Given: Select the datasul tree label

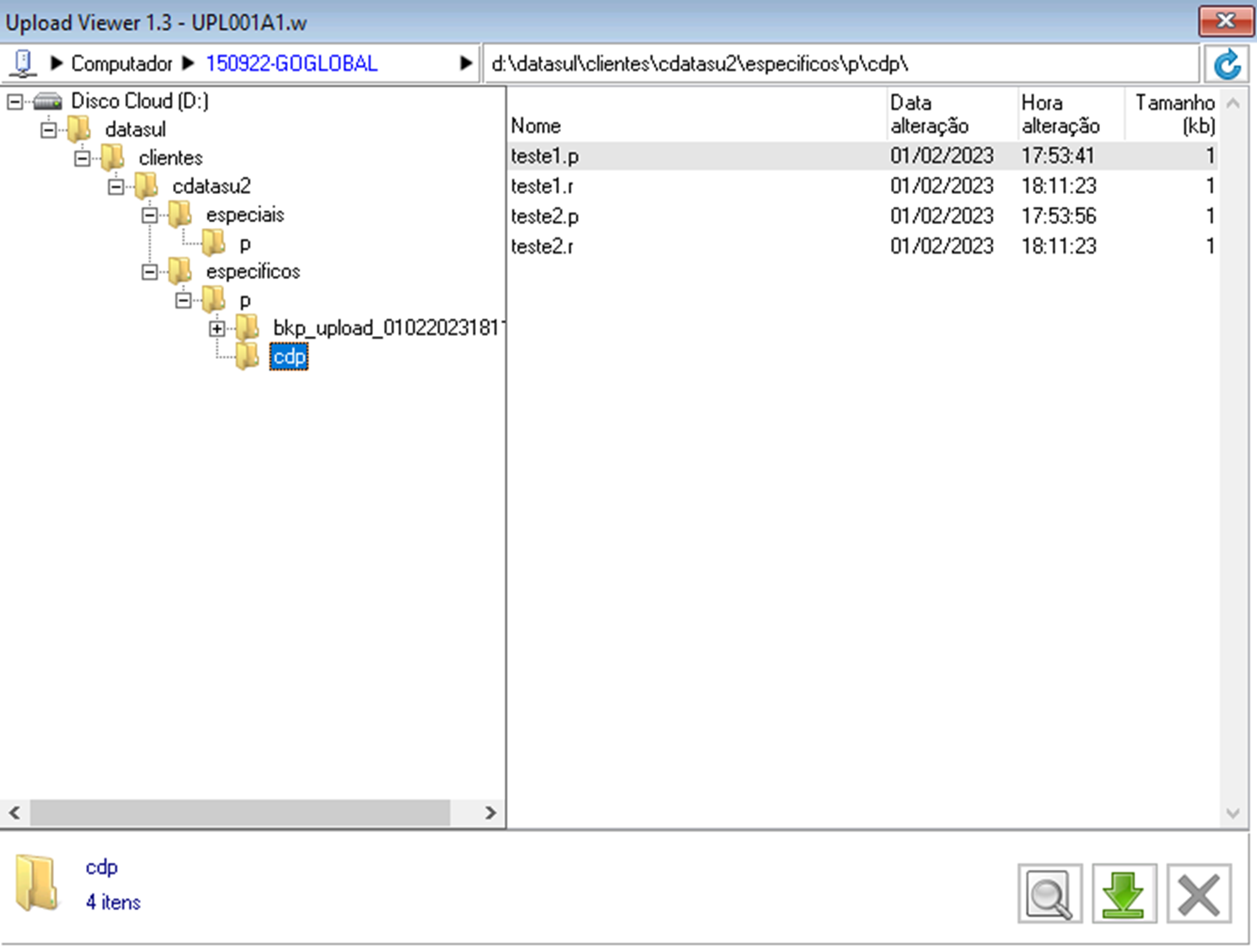Looking at the screenshot, I should coord(135,129).
